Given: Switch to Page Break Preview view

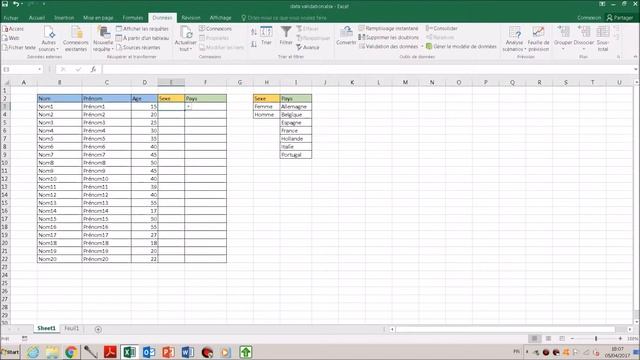Looking at the screenshot, I should click(x=562, y=339).
